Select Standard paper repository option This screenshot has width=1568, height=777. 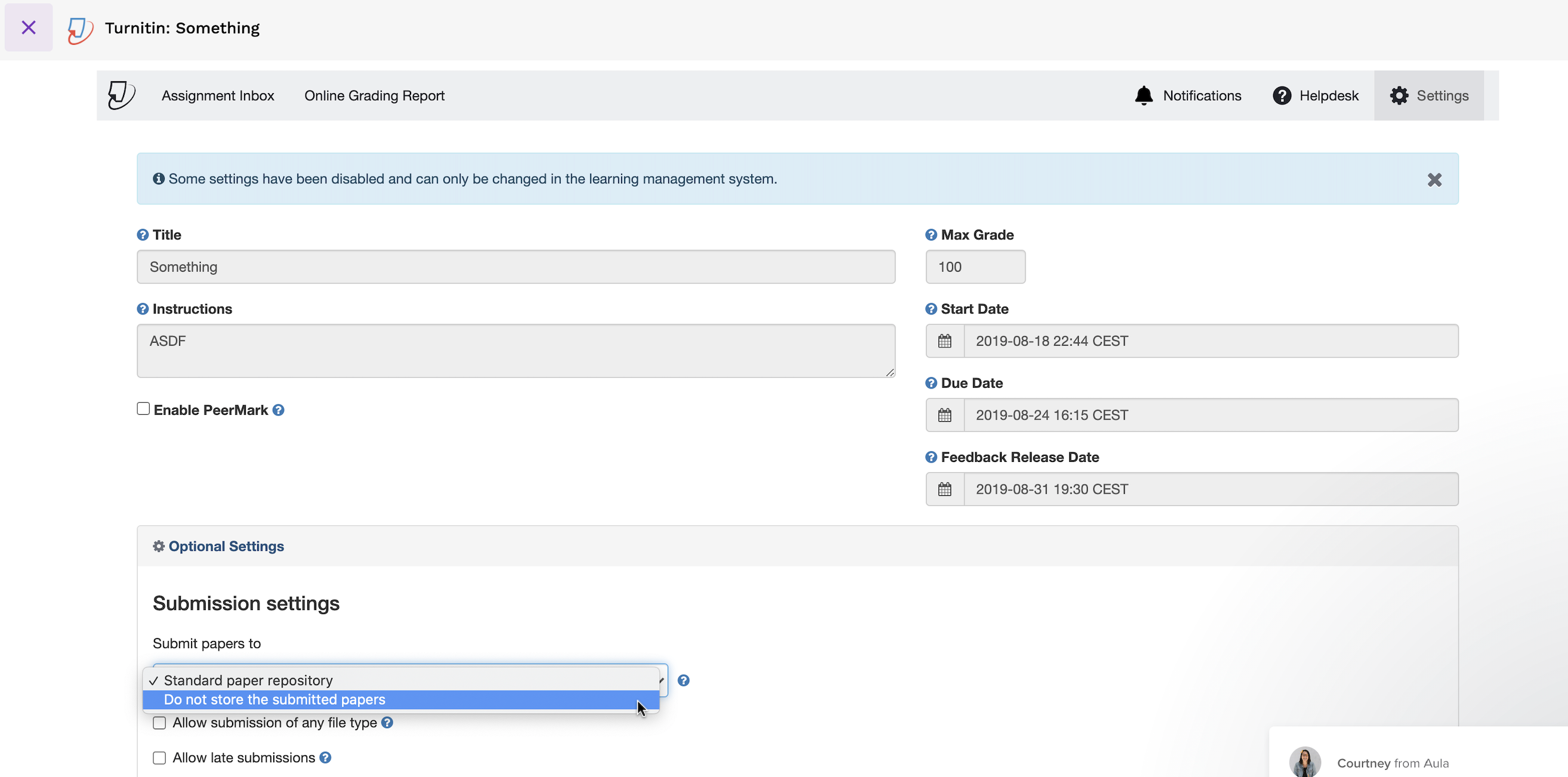click(x=400, y=680)
